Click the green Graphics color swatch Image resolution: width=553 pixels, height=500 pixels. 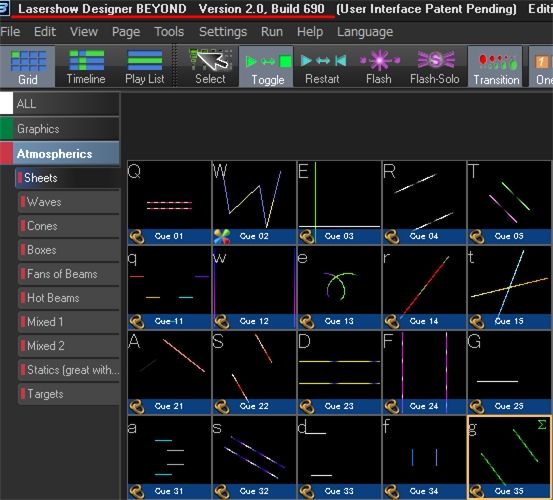click(6, 129)
